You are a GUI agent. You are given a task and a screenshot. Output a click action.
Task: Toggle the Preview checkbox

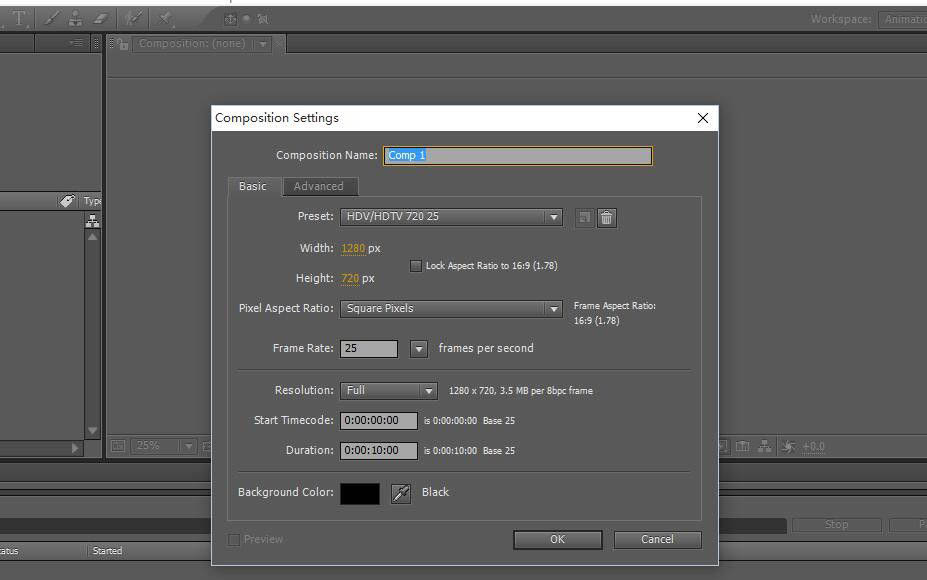pos(234,540)
